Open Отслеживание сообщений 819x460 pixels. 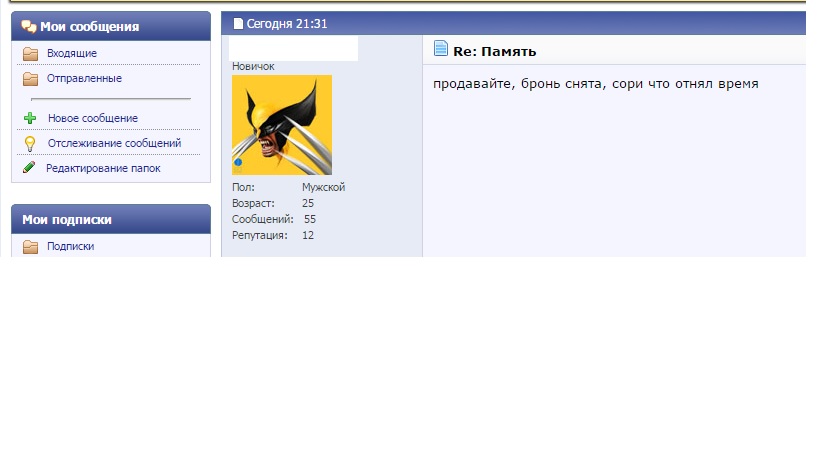(x=114, y=144)
